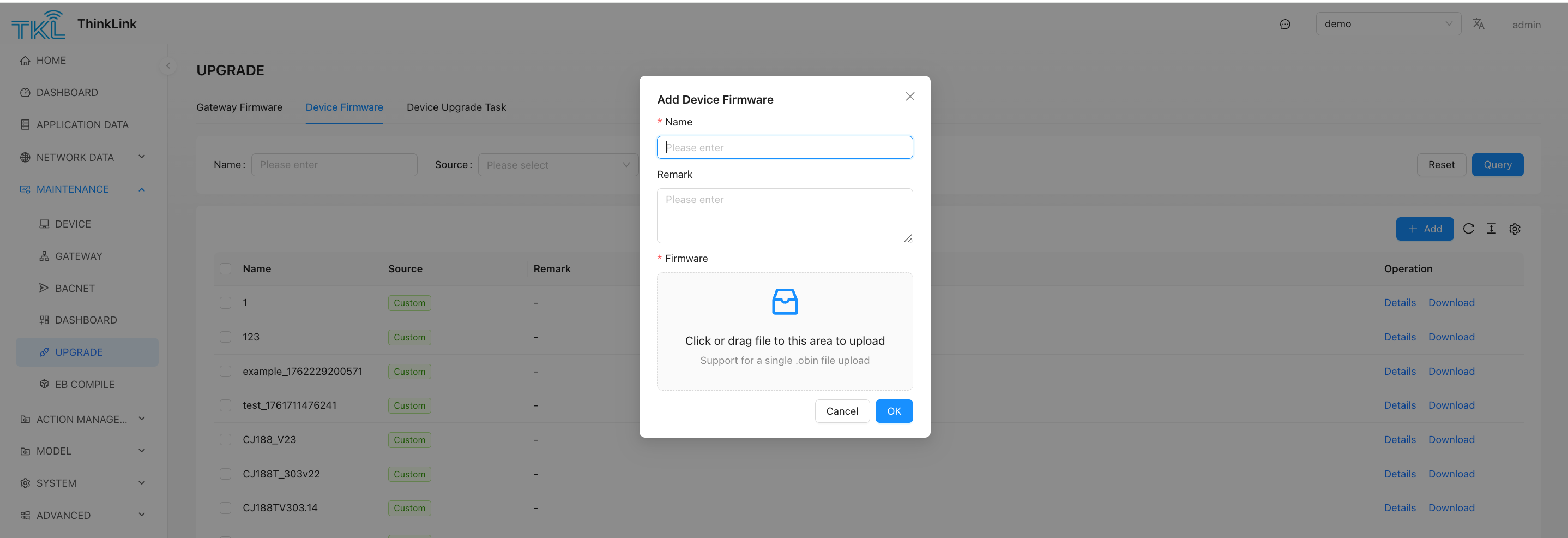Click Cancel in the Add Device Firmware dialog
1568x538 pixels.
coord(842,411)
